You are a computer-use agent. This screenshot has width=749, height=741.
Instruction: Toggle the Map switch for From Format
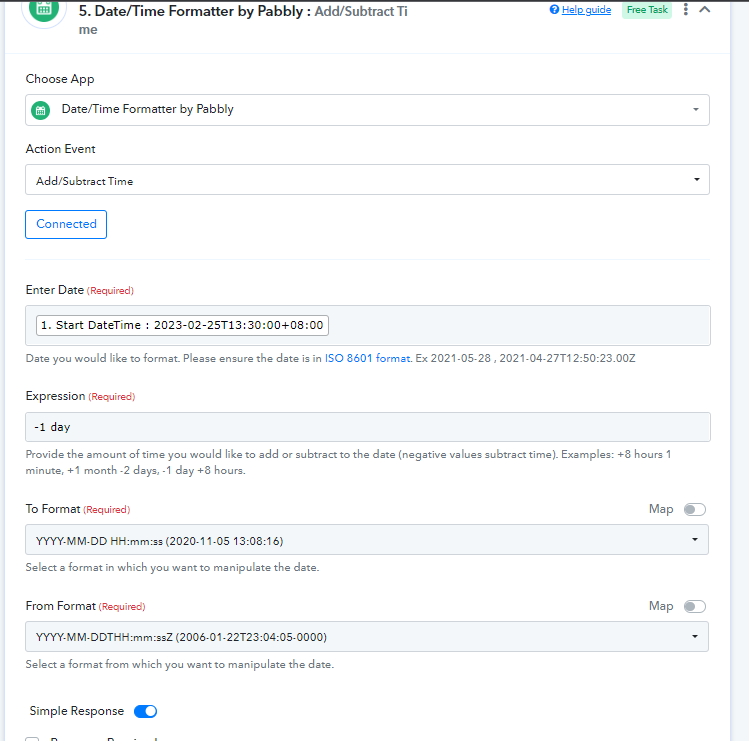point(695,606)
